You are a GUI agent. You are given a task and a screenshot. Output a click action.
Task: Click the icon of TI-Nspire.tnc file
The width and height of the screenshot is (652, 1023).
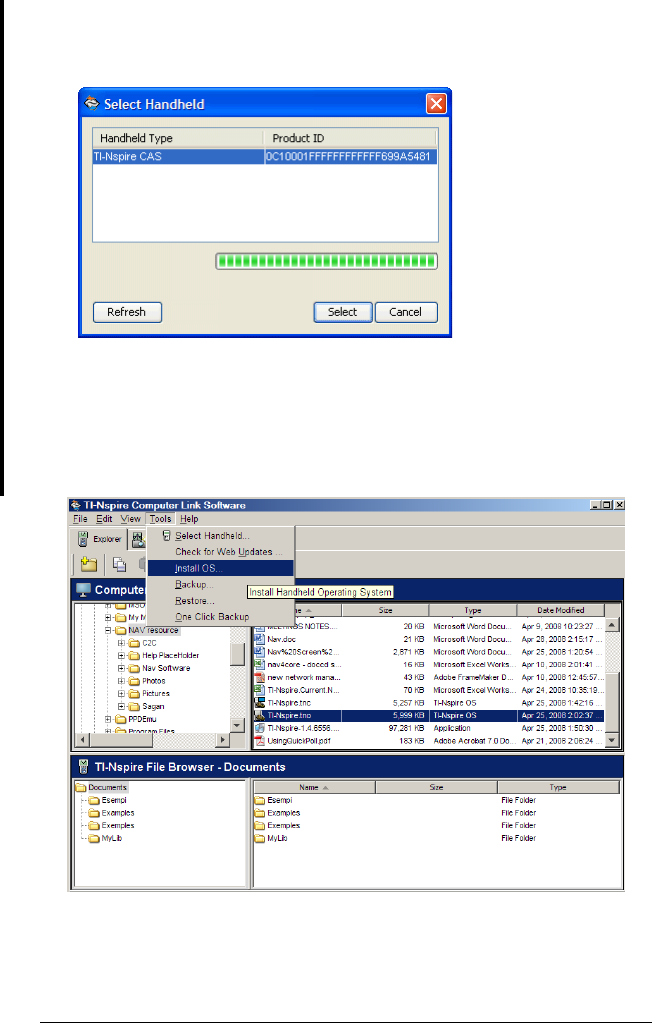(259, 703)
